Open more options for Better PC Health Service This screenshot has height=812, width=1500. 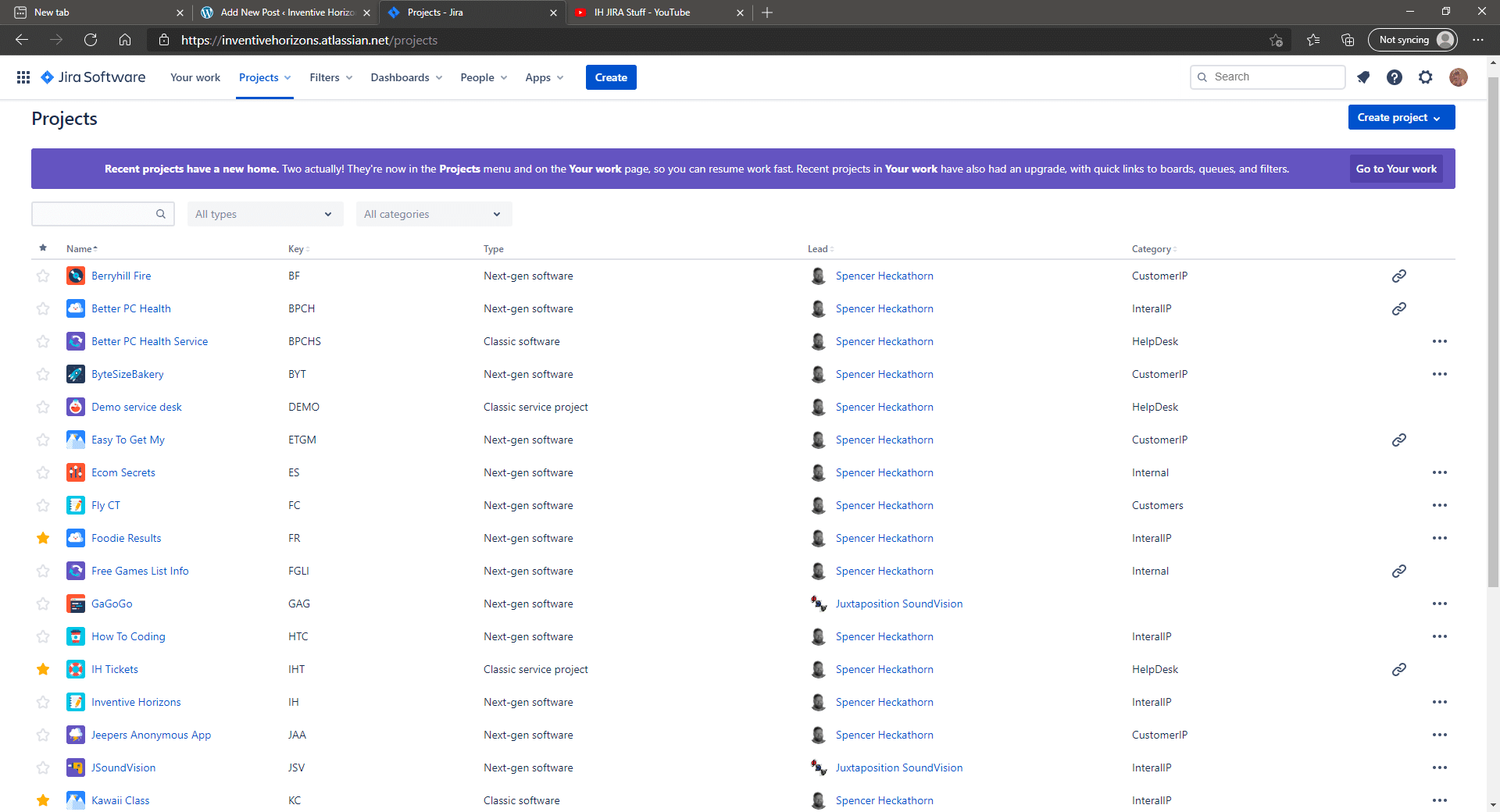click(1440, 341)
